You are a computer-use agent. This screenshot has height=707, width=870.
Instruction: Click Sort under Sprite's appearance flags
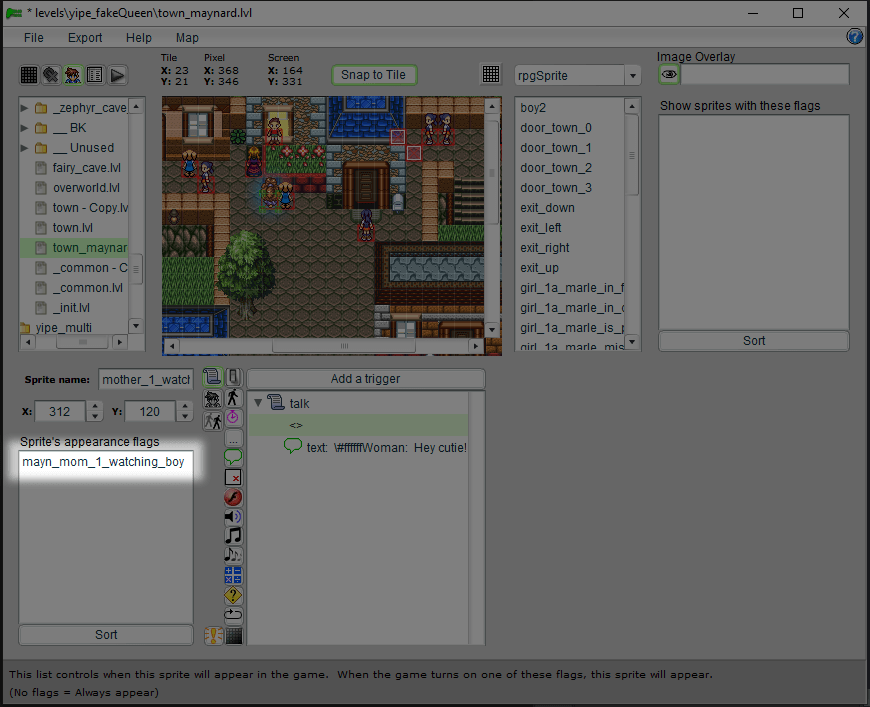pyautogui.click(x=106, y=635)
